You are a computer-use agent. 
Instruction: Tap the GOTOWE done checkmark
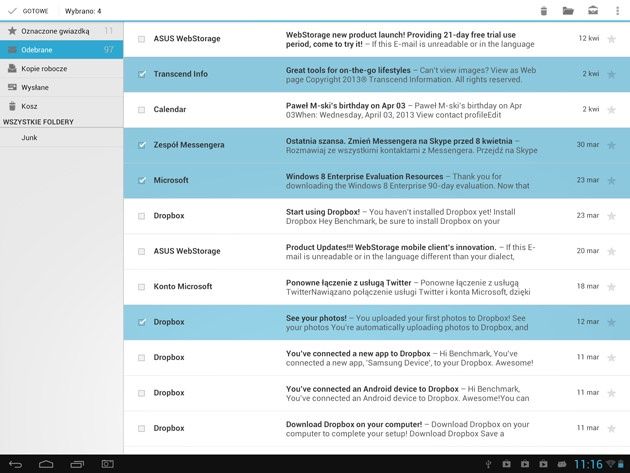28,11
